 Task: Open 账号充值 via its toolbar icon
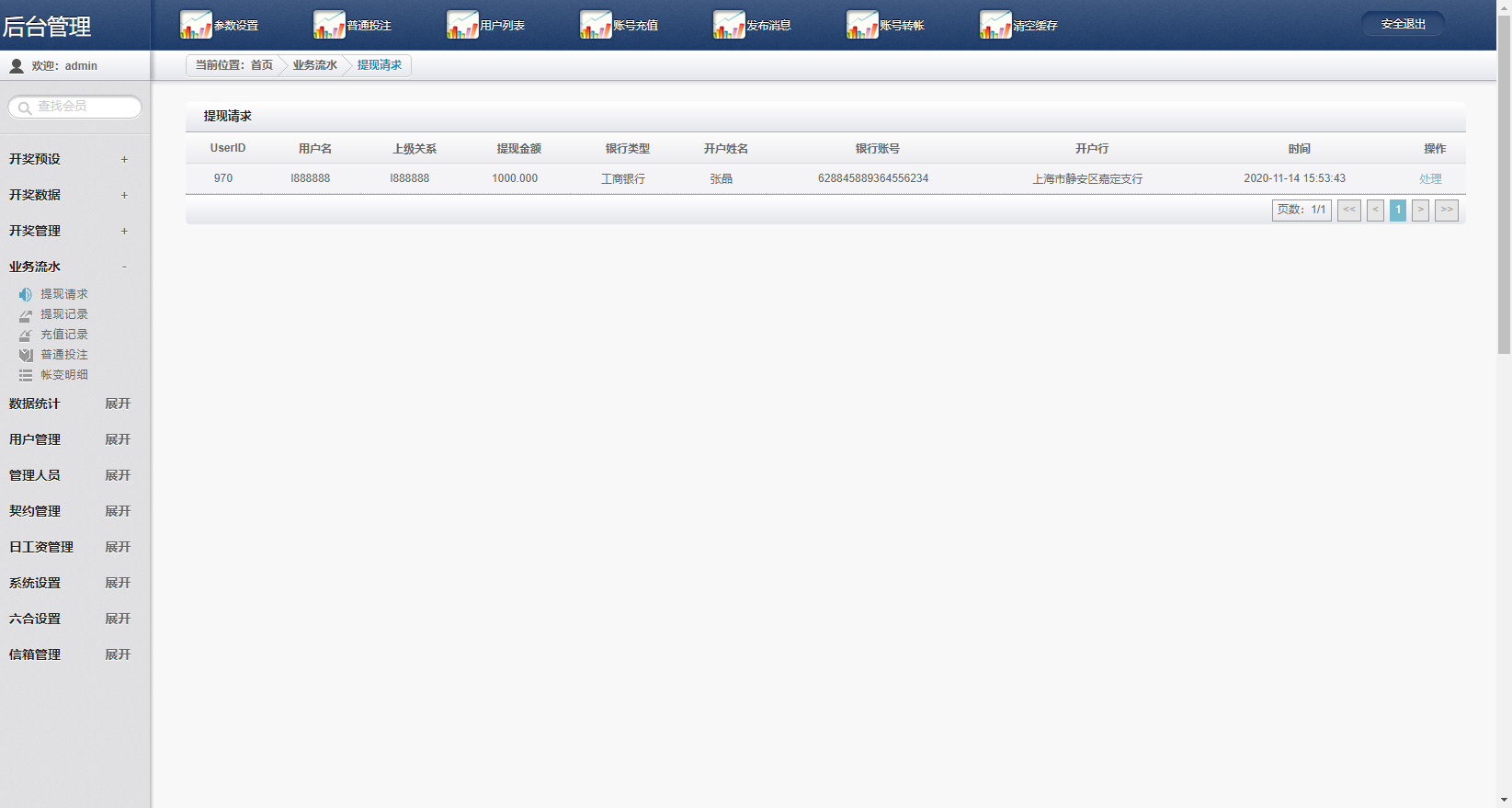(x=596, y=25)
